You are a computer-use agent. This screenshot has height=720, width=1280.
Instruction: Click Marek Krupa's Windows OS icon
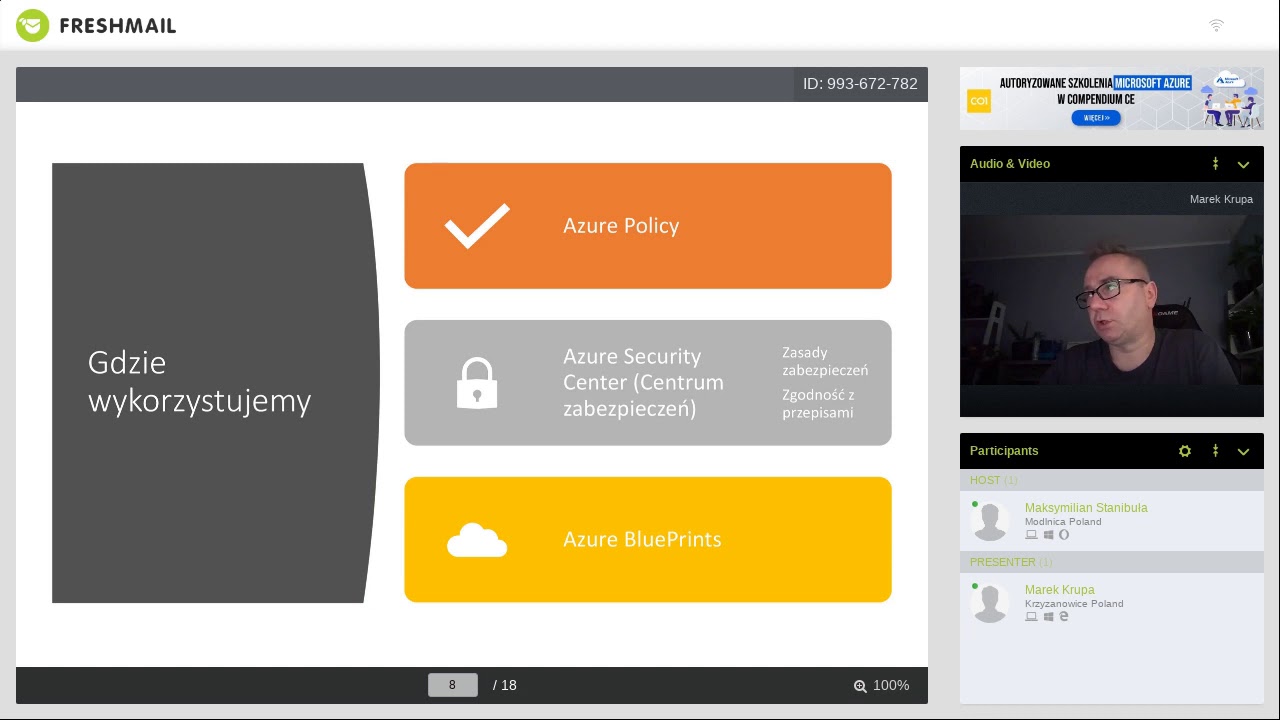tap(1048, 617)
